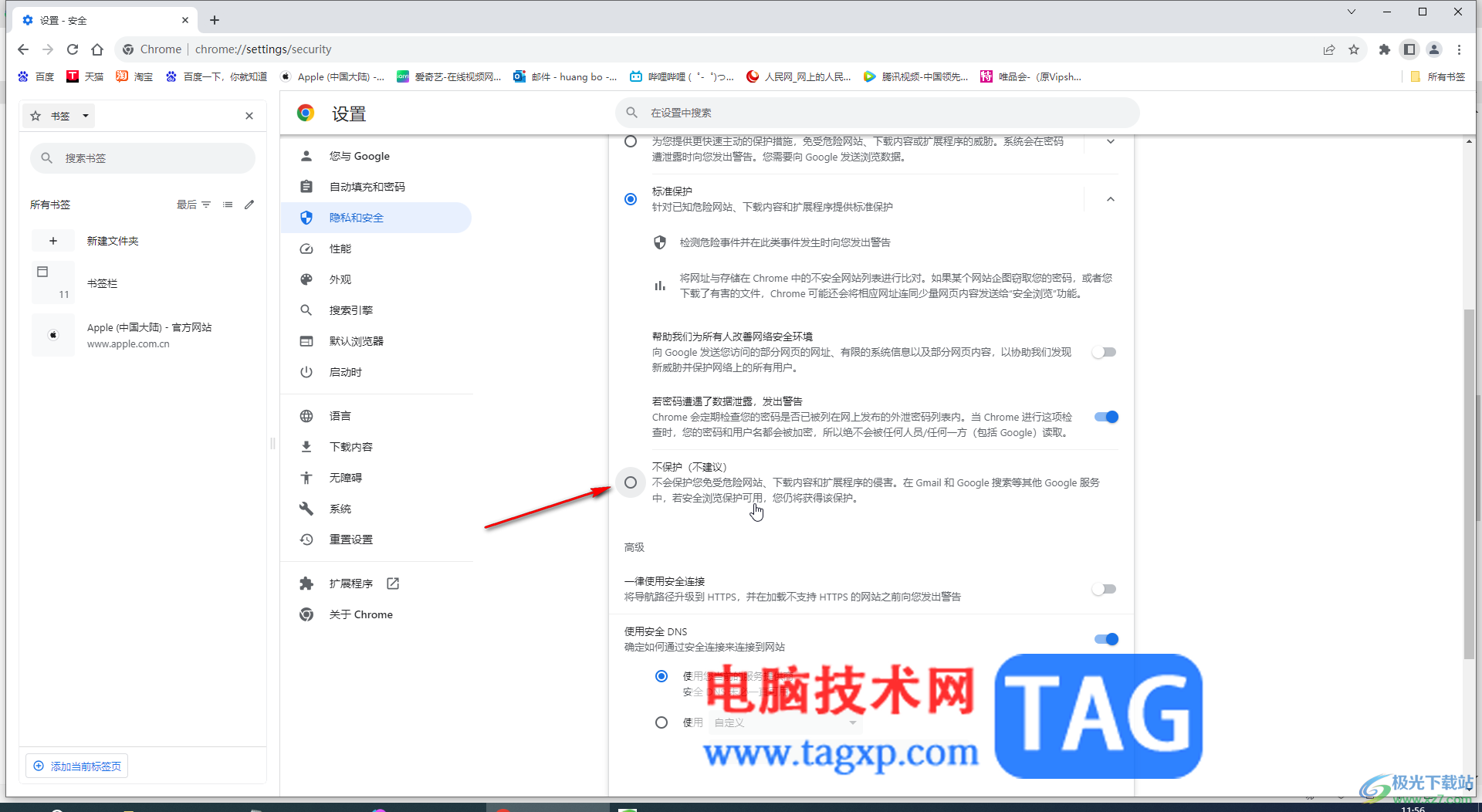Open the 搜索引擎 settings section
Screen dimensions: 1482x812
coord(377,310)
